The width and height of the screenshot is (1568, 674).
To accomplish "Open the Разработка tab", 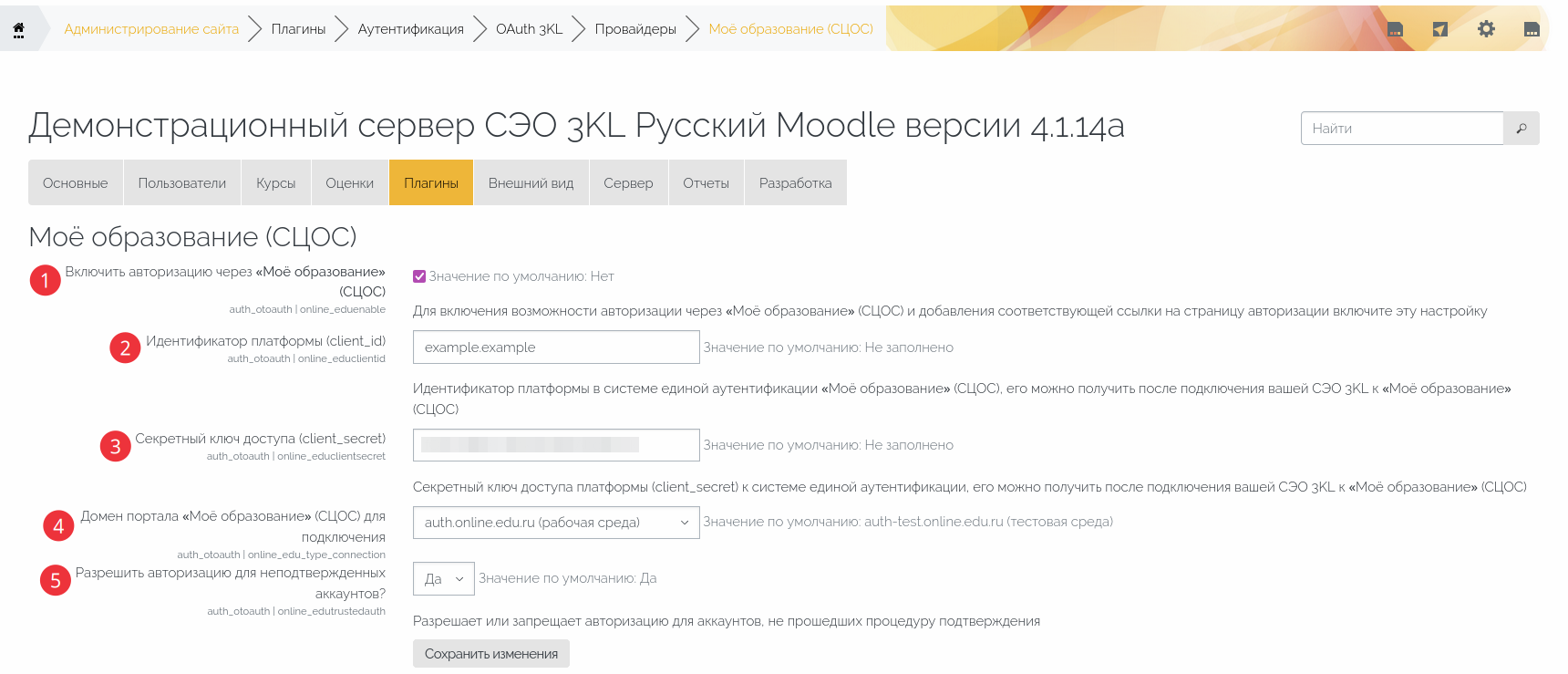I will click(x=796, y=182).
